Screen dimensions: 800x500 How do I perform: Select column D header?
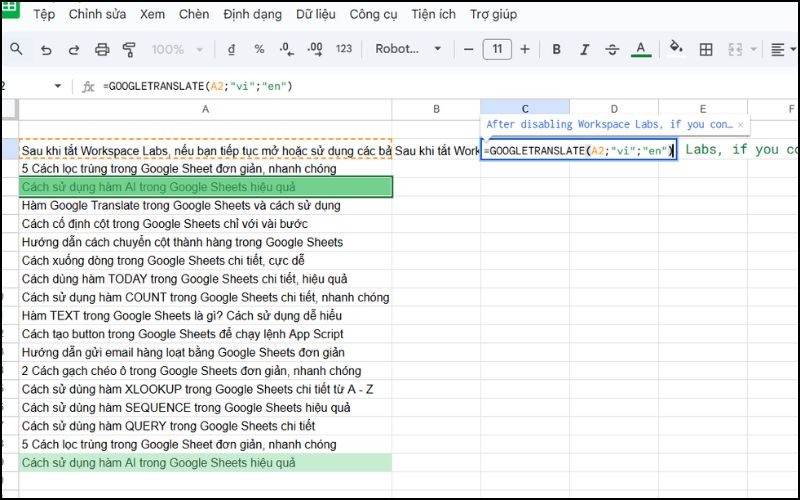614,108
